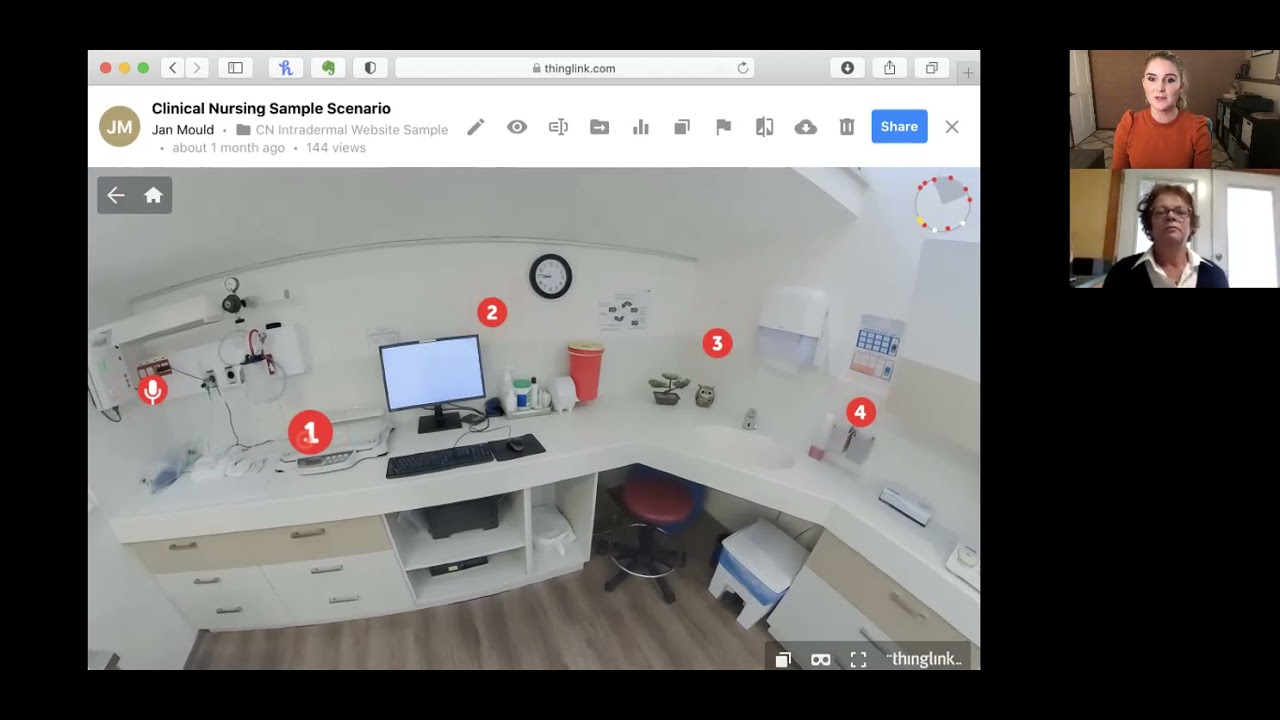Open the bar chart statistics icon
This screenshot has height=720, width=1280.
641,127
